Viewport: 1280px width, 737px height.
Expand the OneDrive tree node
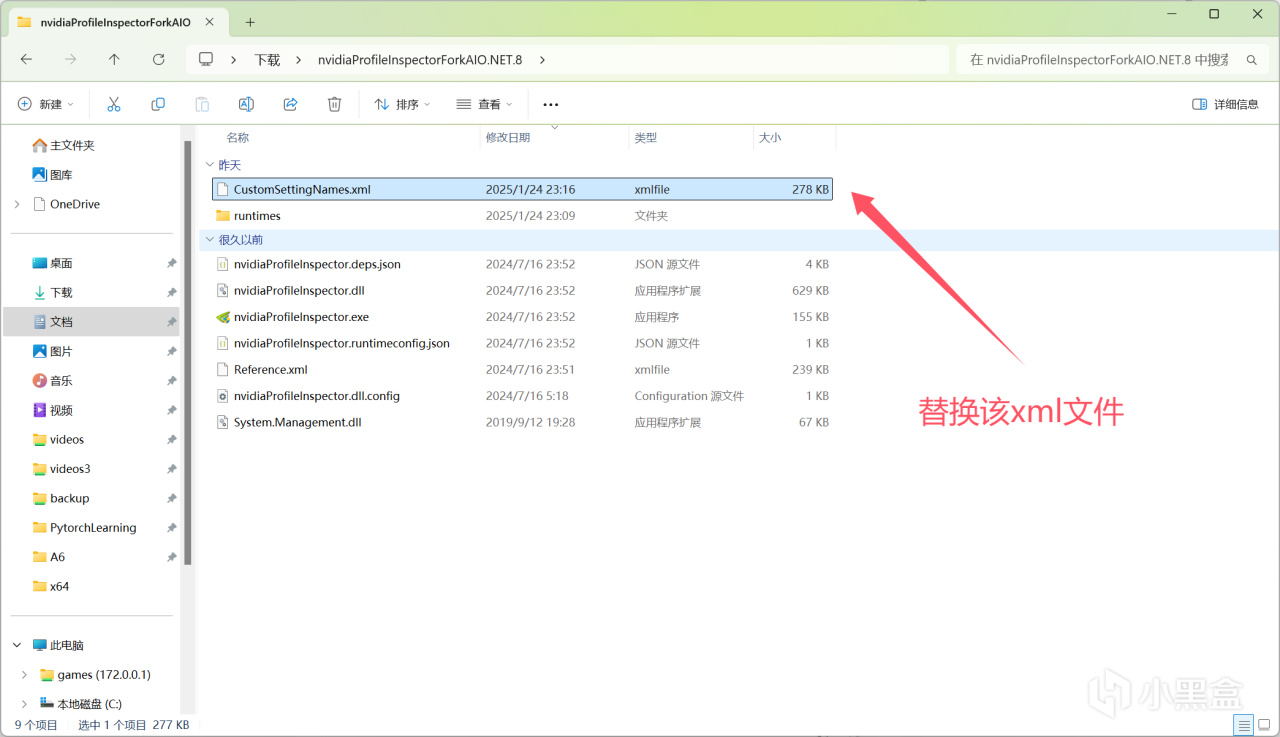point(17,204)
